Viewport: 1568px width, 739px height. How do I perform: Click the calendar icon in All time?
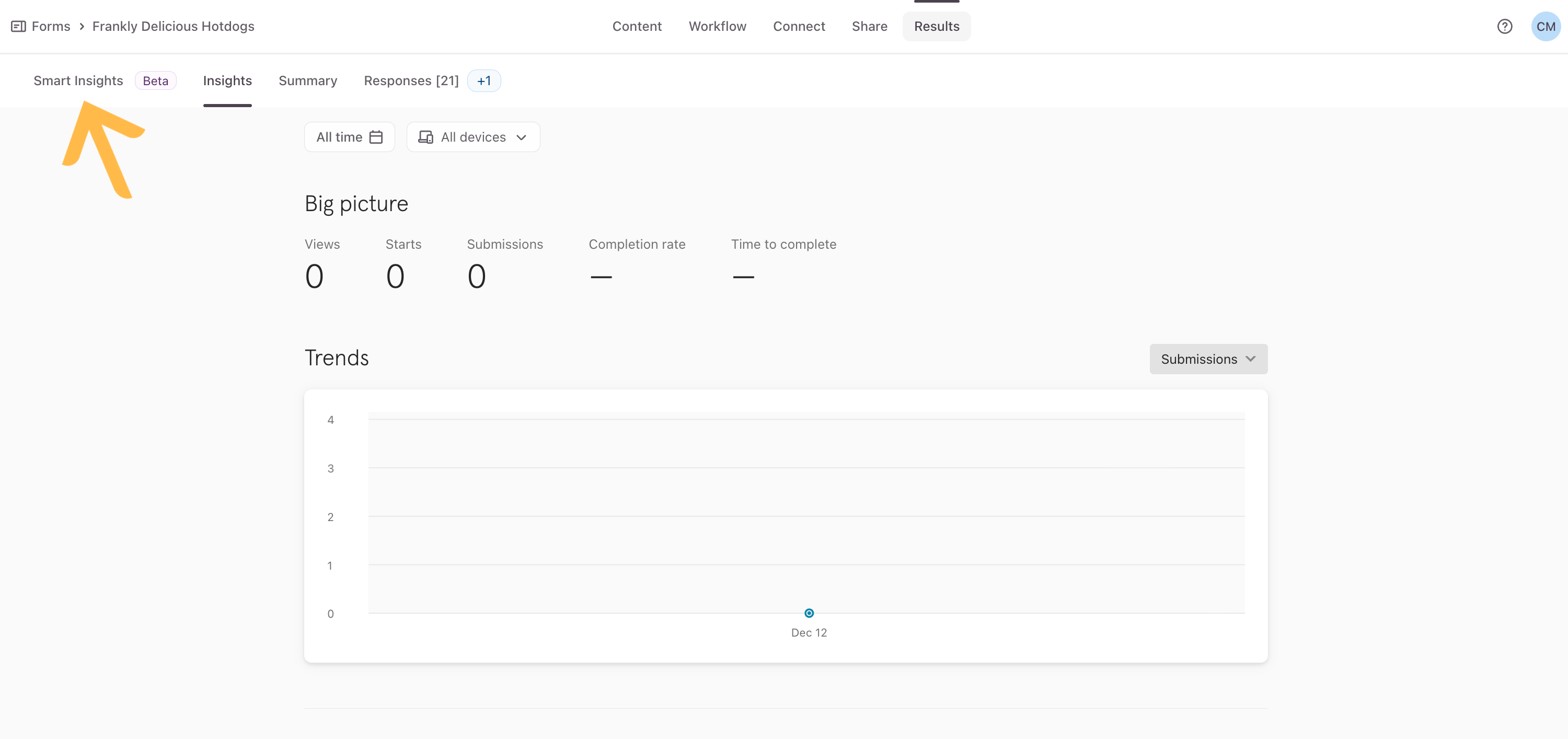point(376,137)
